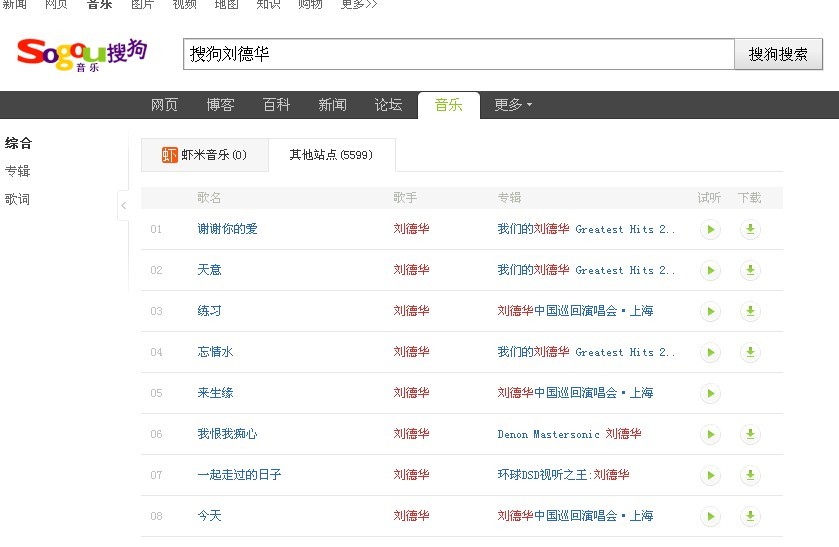Focus the search box containing 搜狗刘德华
Image resolution: width=839 pixels, height=547 pixels.
pos(459,54)
